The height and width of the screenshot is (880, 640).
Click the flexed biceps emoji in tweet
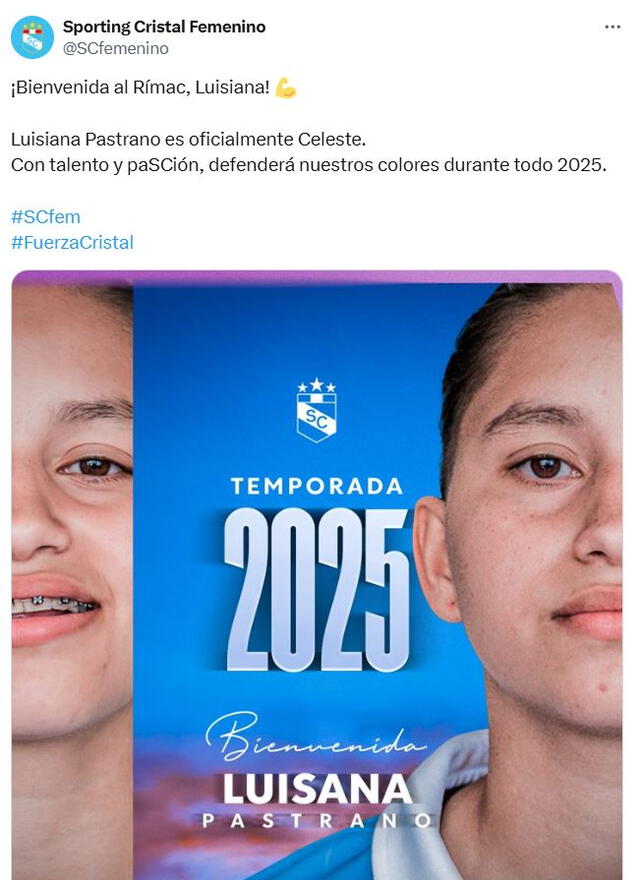(286, 88)
